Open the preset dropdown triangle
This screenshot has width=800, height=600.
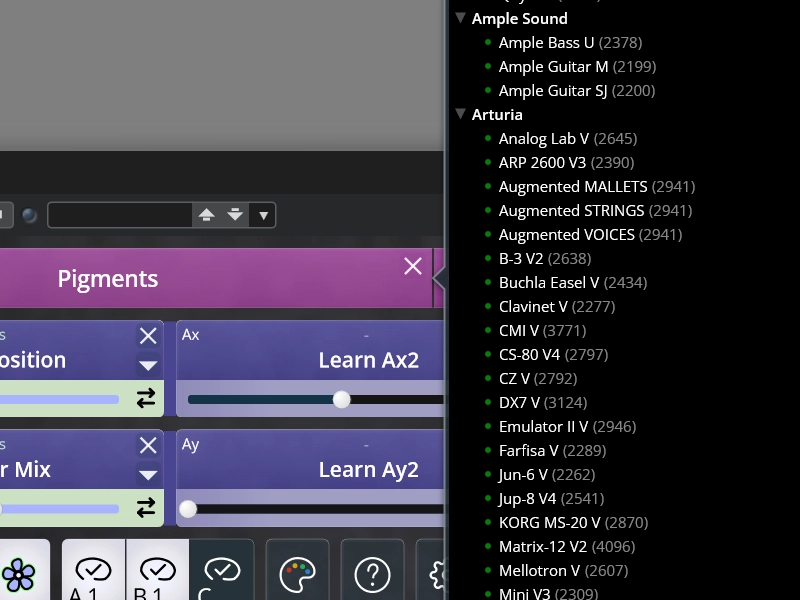pyautogui.click(x=263, y=215)
